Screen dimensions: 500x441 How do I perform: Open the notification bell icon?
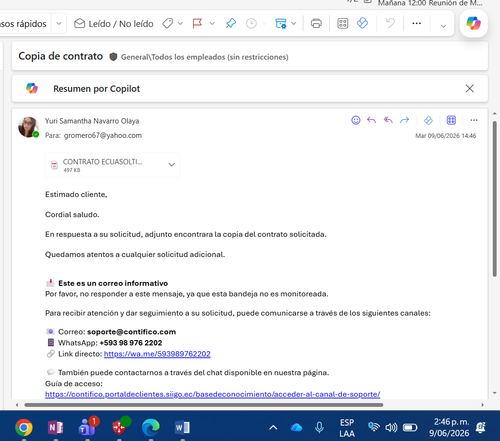pyautogui.click(x=480, y=428)
